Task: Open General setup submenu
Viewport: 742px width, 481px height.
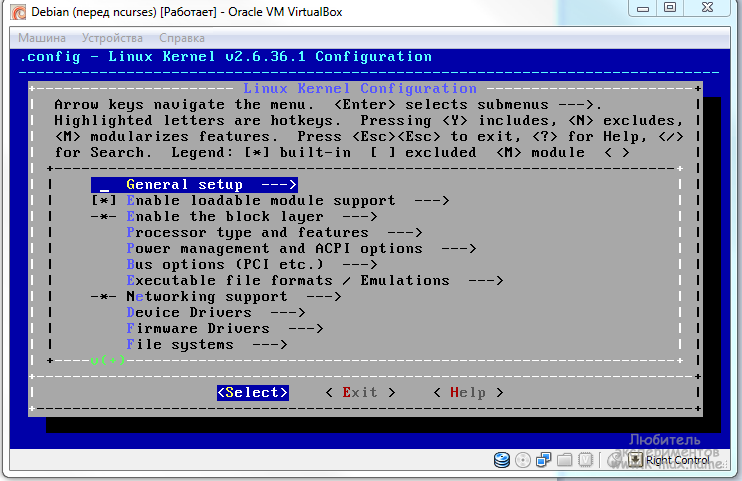Action: 194,185
